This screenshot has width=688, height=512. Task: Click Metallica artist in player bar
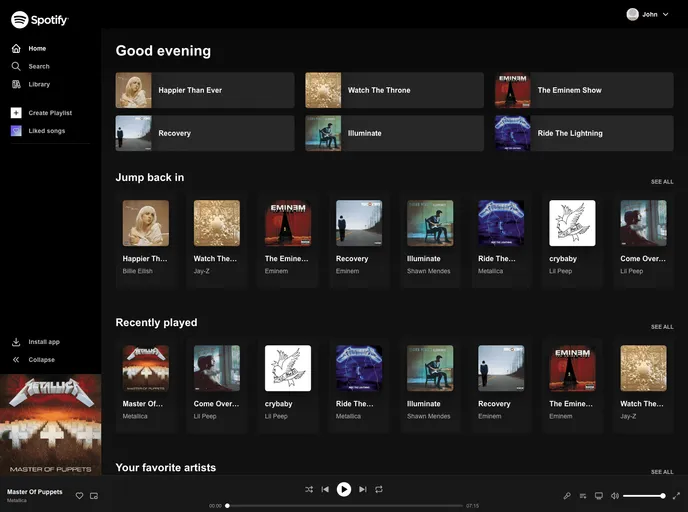[17, 501]
